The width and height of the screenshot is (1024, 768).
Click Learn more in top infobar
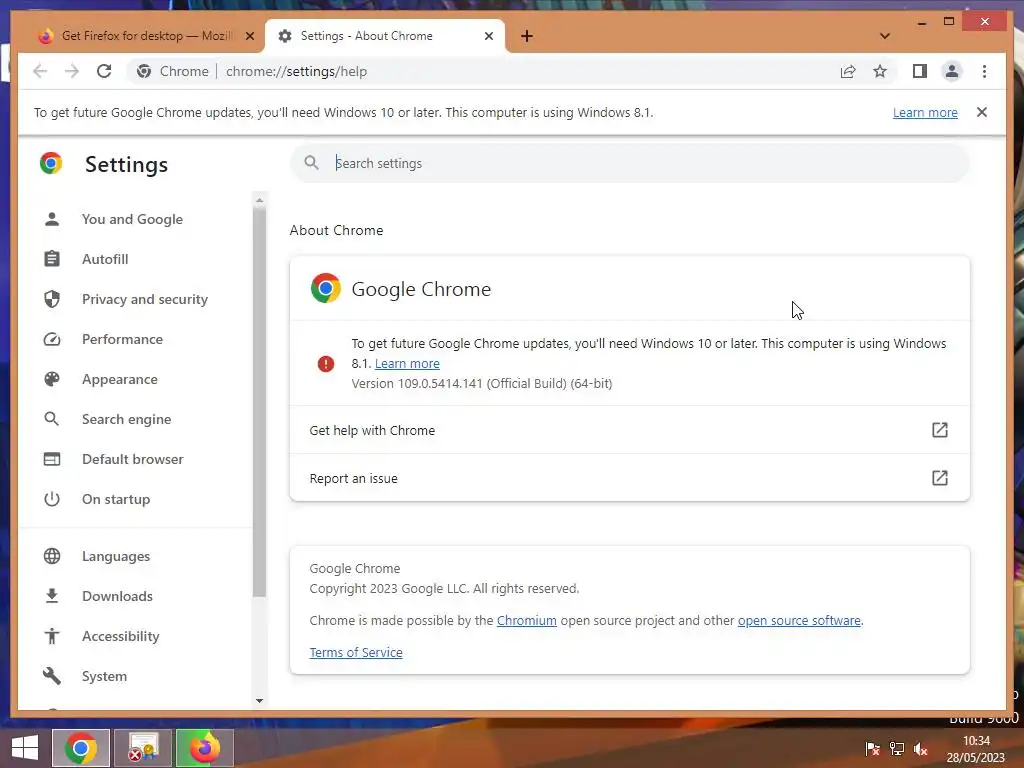tap(925, 112)
